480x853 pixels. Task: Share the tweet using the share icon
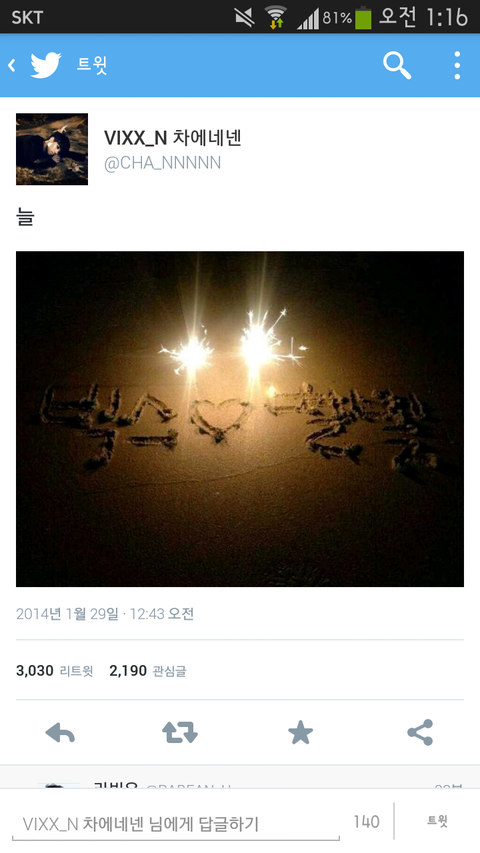420,732
